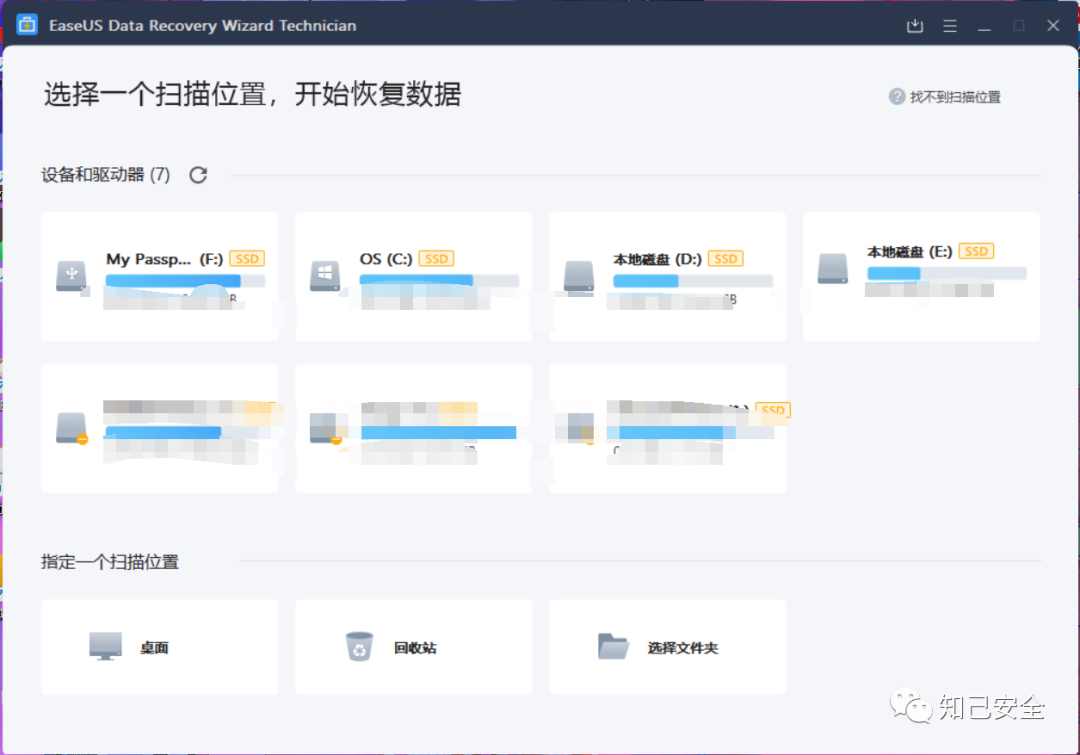Click the OS (C:) usage bar
Image resolution: width=1080 pixels, height=755 pixels.
[x=439, y=280]
